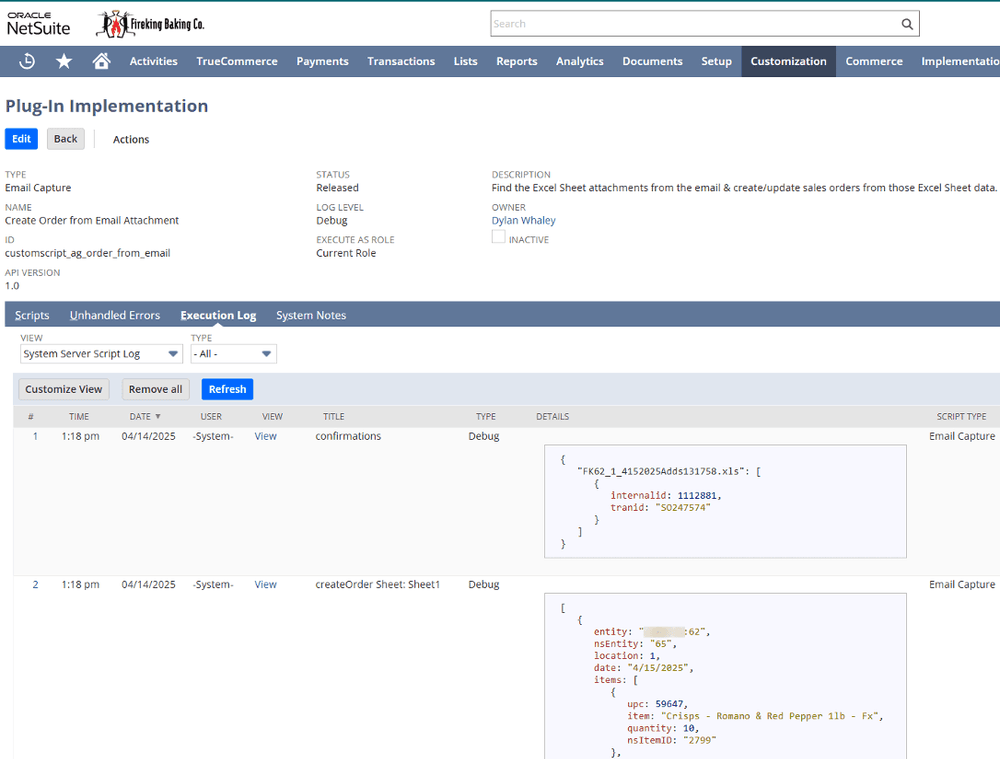The width and height of the screenshot is (1000, 759).
Task: Open the Actions menu
Action: tap(130, 138)
